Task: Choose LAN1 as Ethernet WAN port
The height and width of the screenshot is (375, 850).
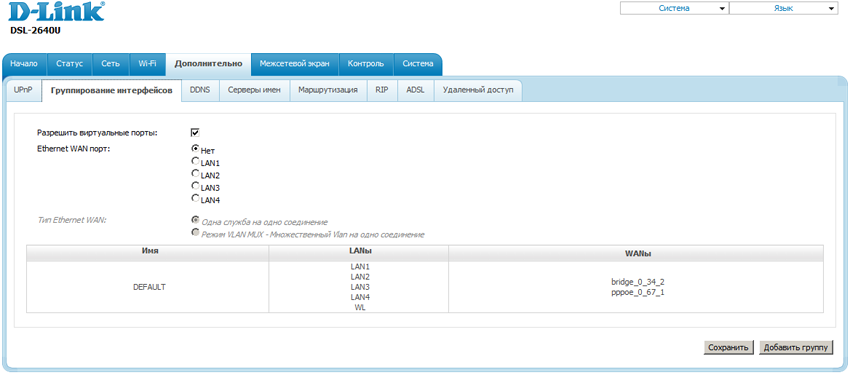Action: tap(195, 161)
